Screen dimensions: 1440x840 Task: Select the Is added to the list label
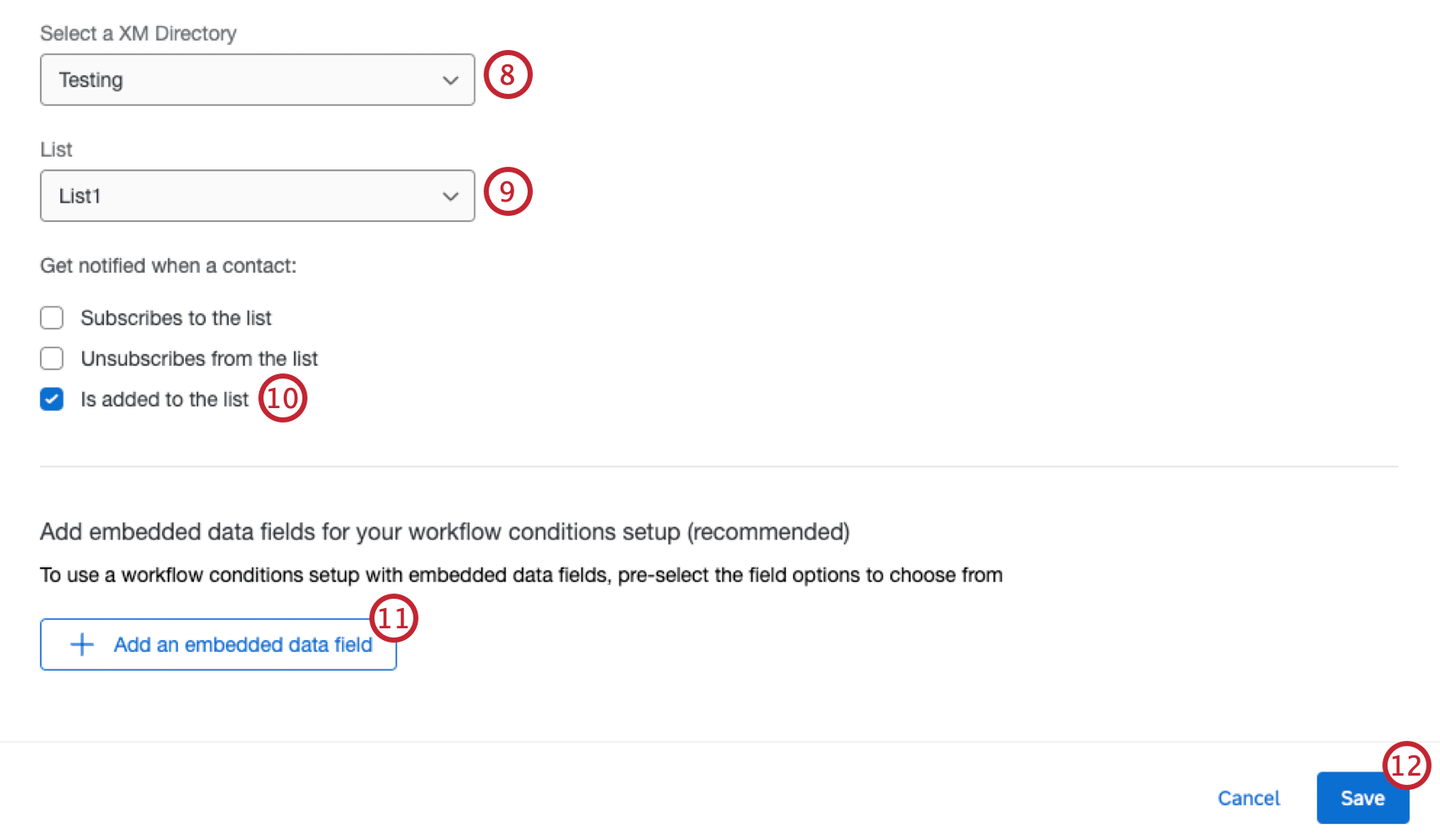(x=163, y=399)
